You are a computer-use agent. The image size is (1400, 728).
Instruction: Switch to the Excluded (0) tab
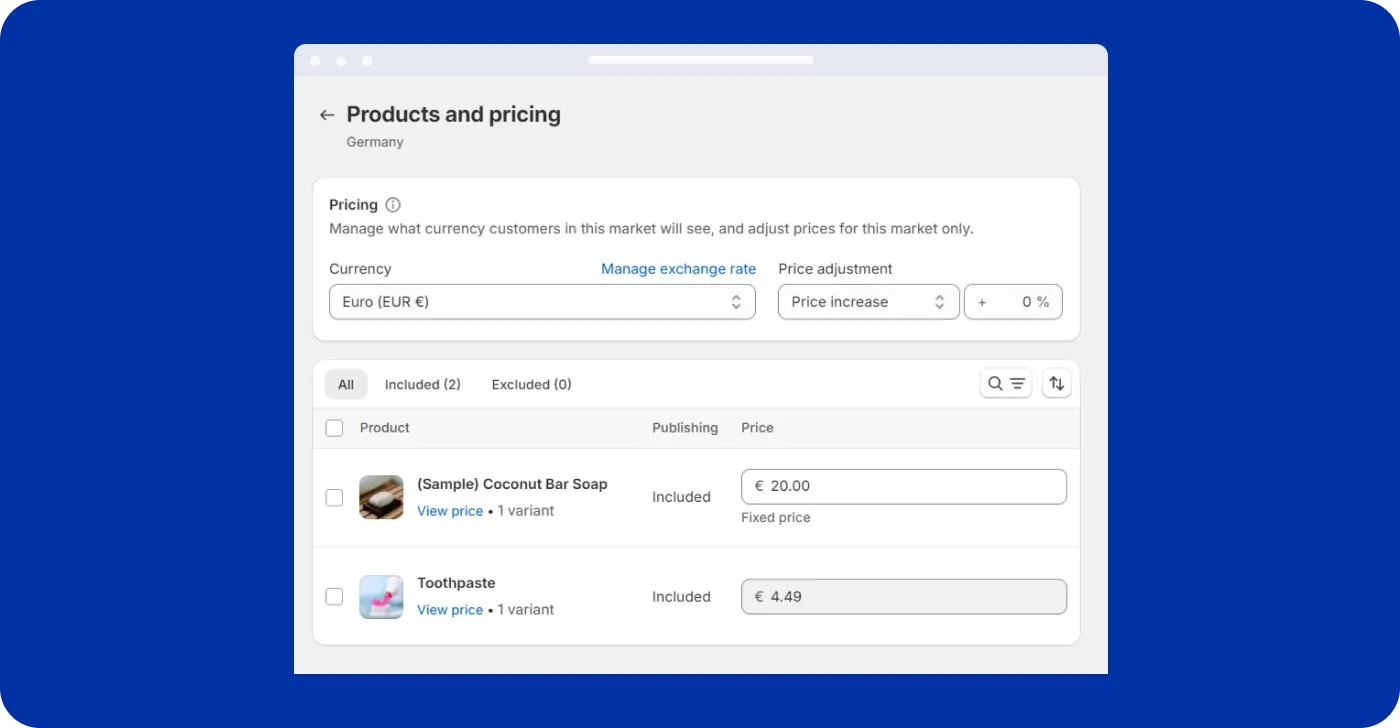pyautogui.click(x=531, y=384)
